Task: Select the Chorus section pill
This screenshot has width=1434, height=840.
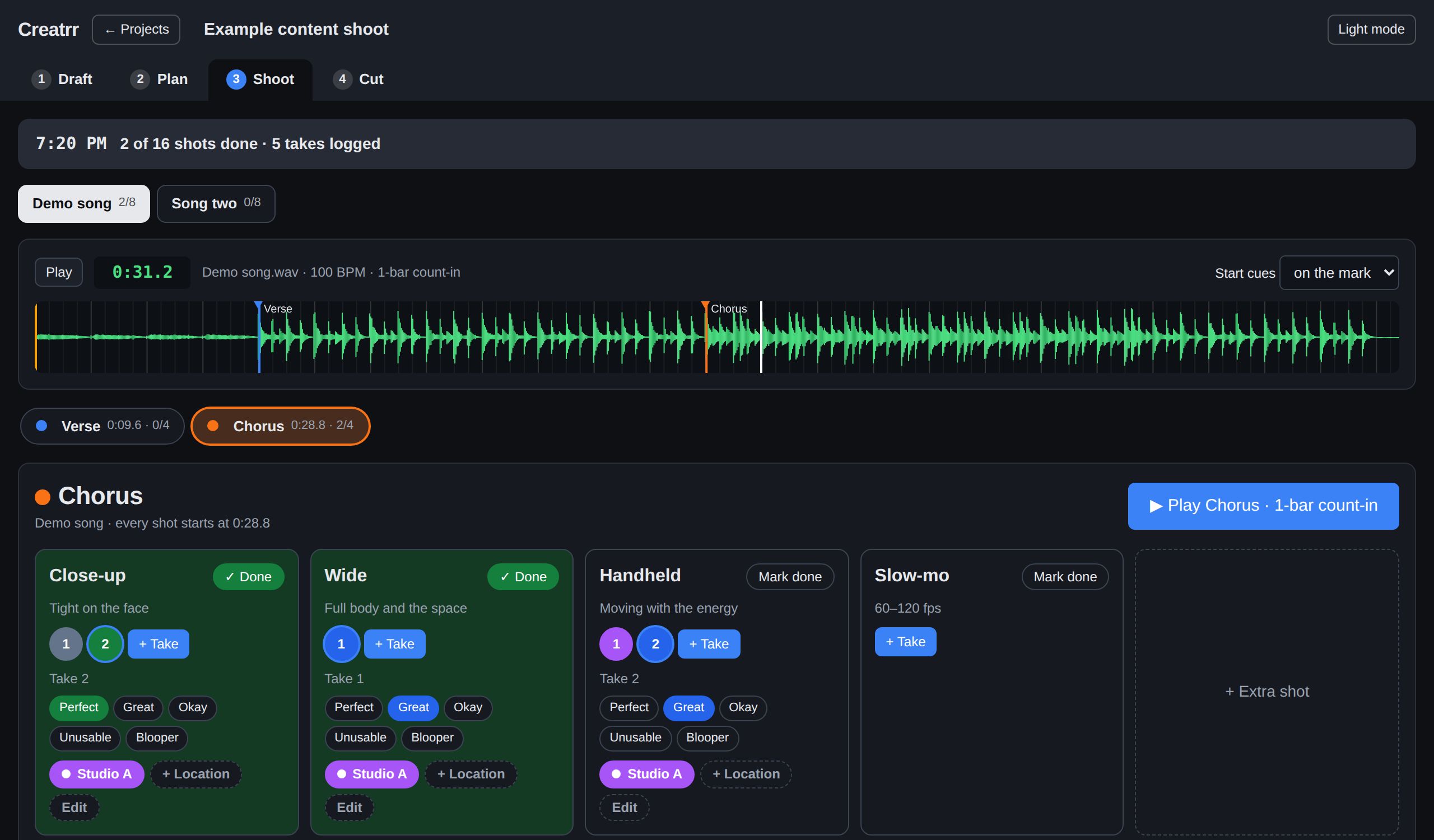Action: click(281, 426)
